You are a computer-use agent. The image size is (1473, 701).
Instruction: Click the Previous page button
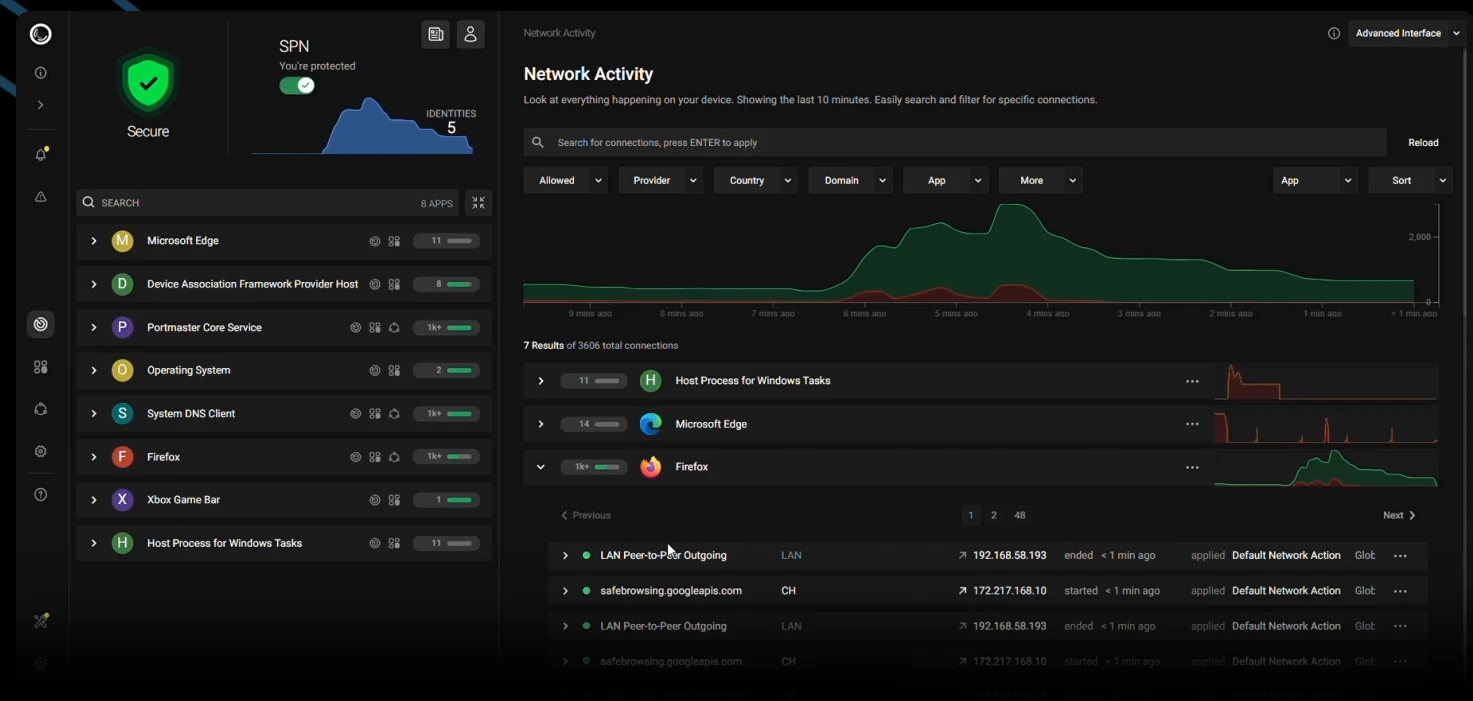tap(586, 515)
